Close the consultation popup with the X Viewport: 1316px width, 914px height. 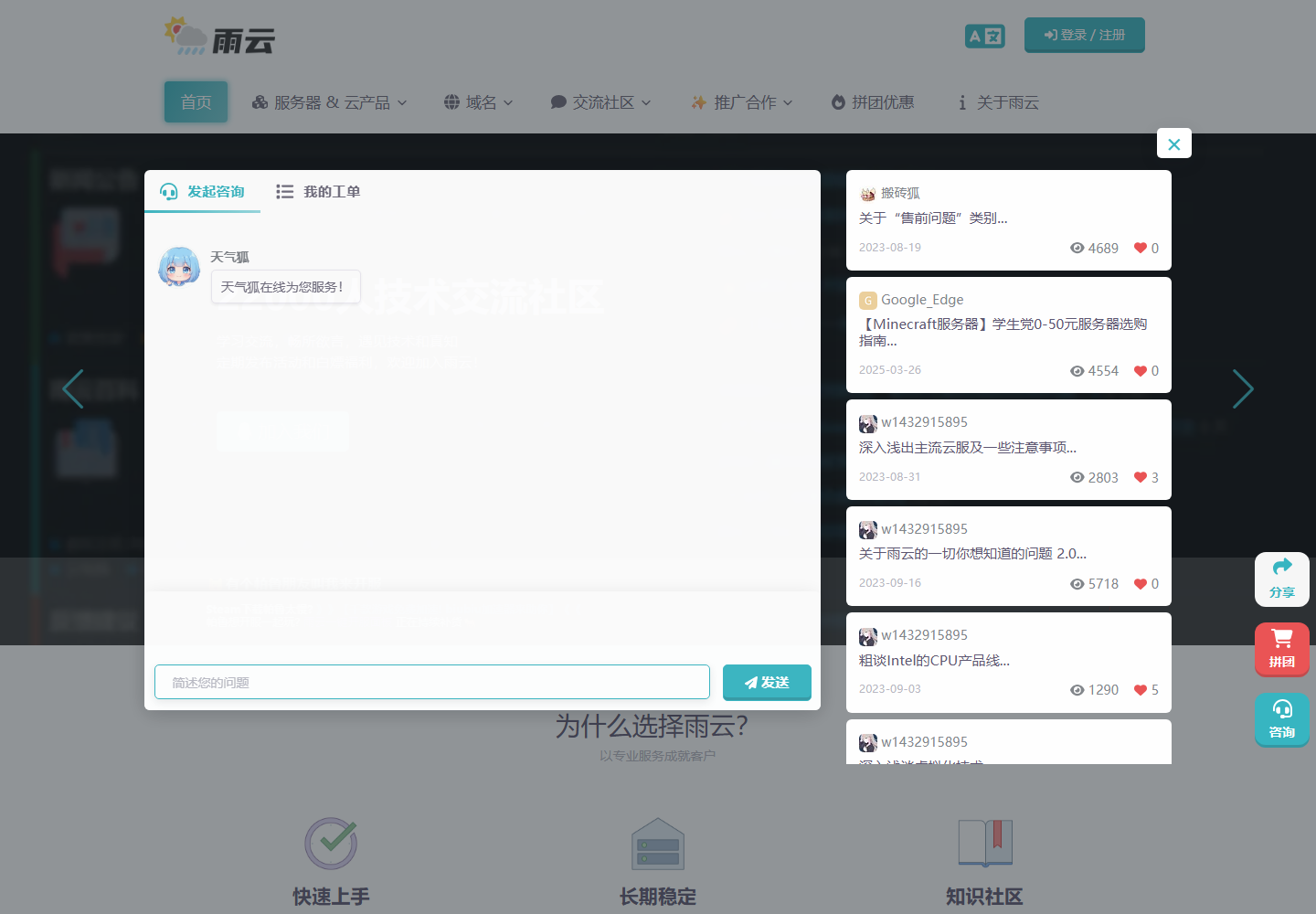1174,143
